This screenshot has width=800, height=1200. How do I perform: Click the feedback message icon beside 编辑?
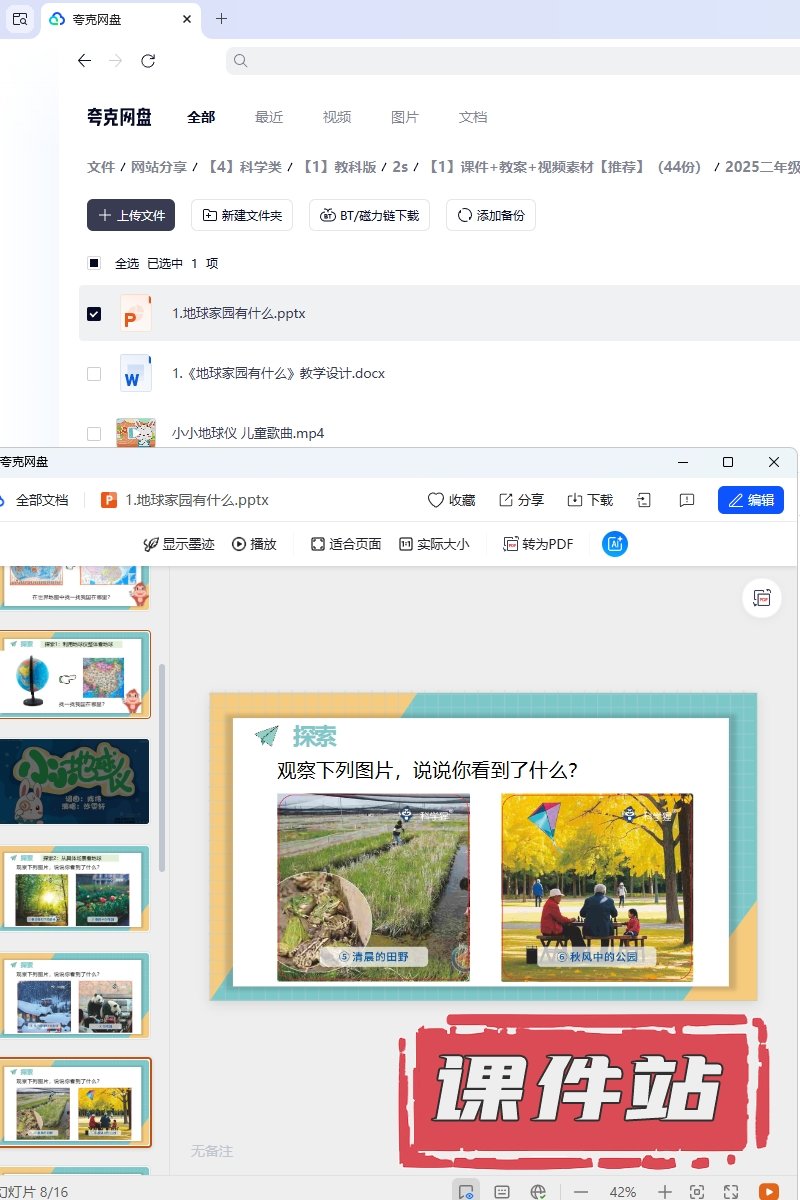pyautogui.click(x=687, y=500)
